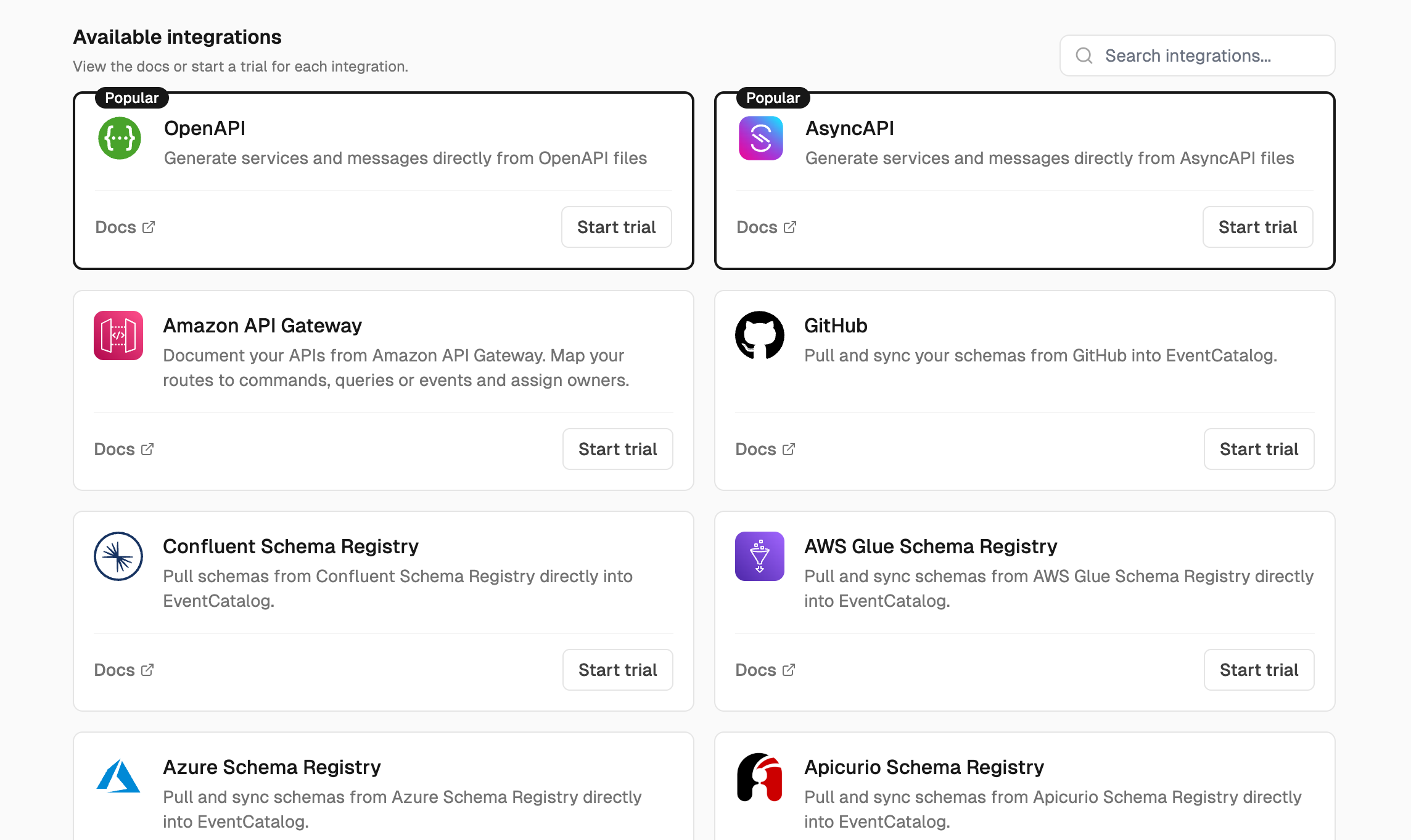Open OpenAPI Docs link
Viewport: 1411px width, 840px height.
(125, 227)
